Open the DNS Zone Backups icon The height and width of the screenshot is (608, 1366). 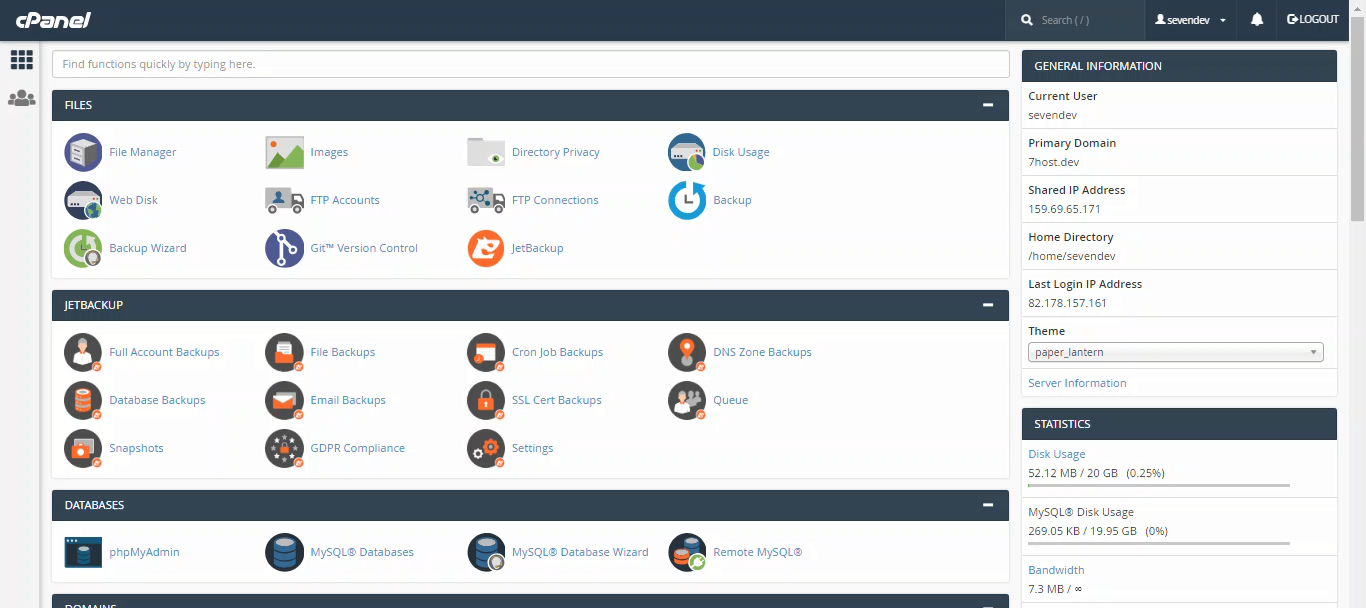[x=687, y=352]
